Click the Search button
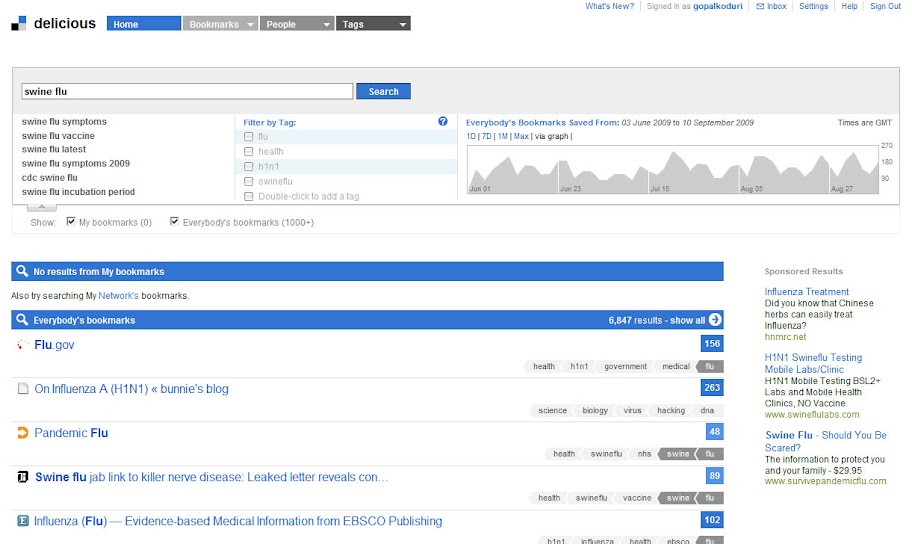Screen dimensions: 912x544 point(383,91)
